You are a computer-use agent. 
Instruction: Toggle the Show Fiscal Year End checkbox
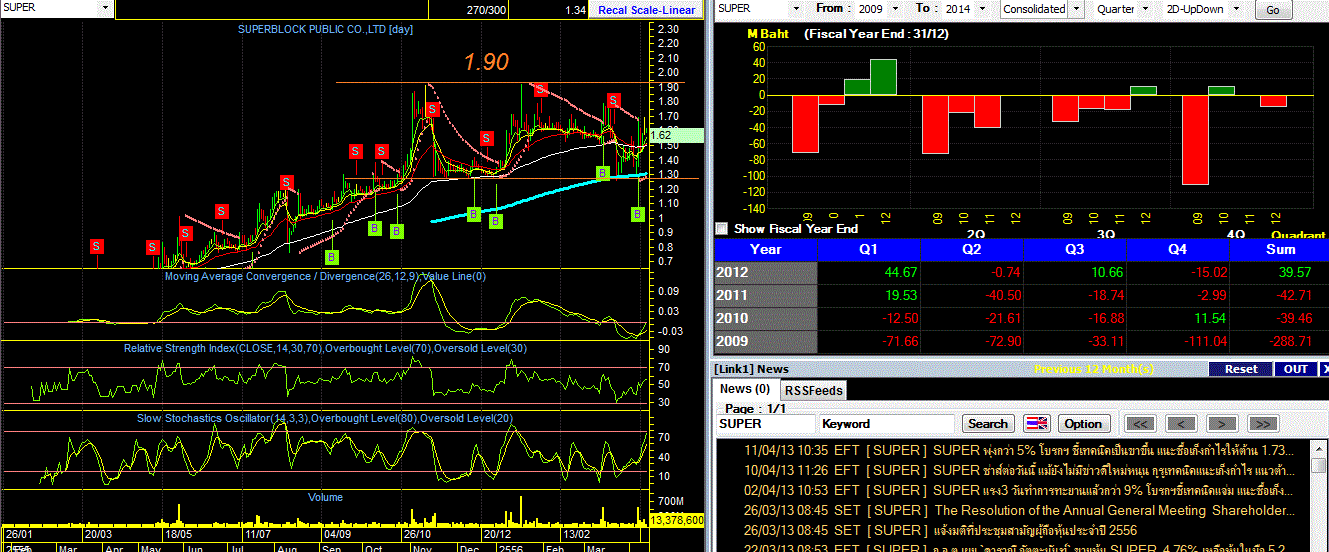[x=722, y=229]
